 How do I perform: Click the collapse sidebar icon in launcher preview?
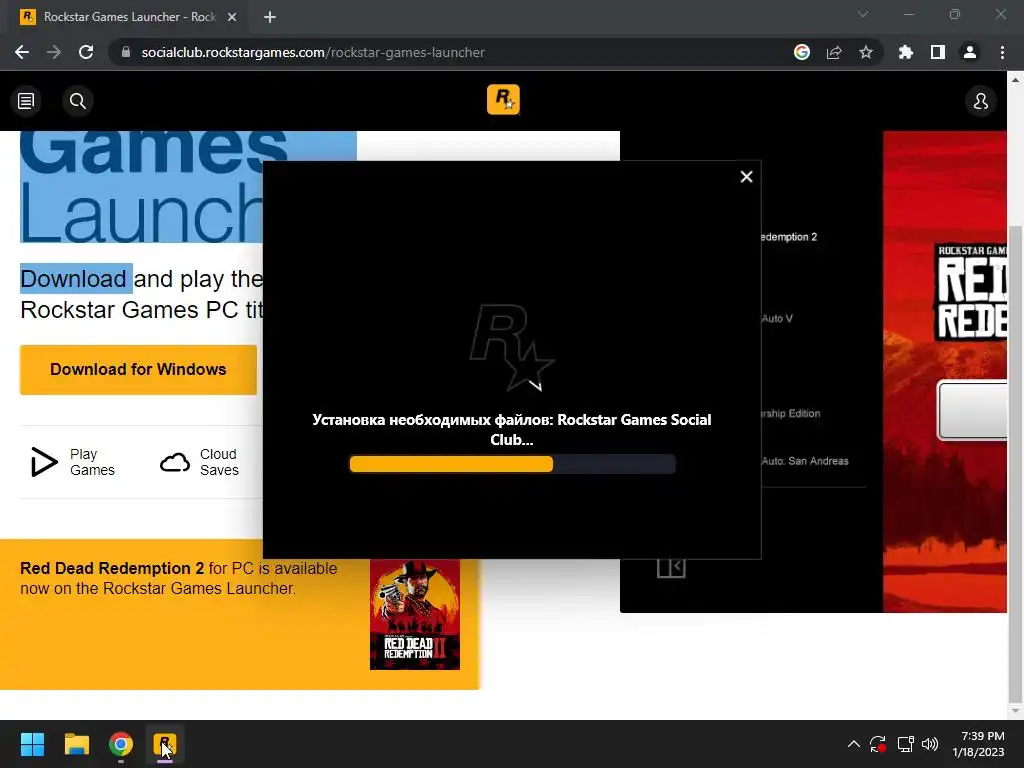671,568
